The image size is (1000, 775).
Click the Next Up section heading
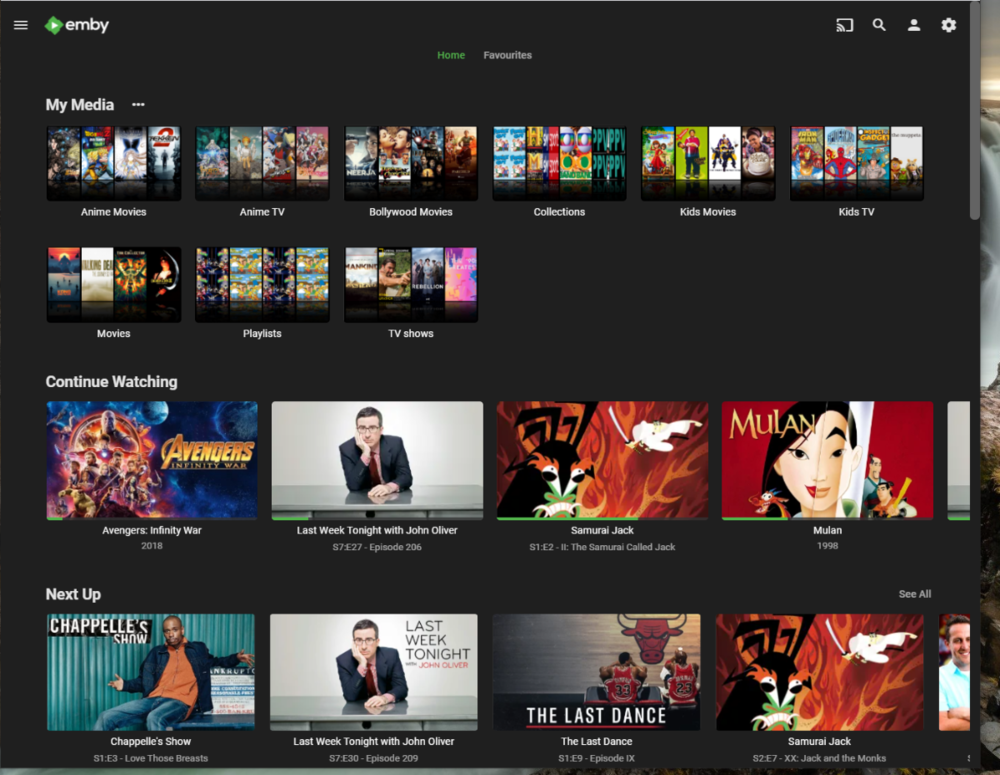click(73, 594)
